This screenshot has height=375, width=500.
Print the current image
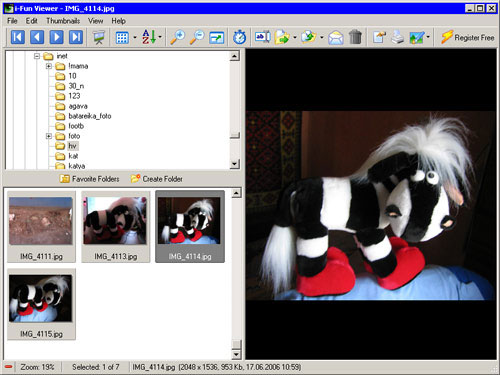(x=397, y=37)
